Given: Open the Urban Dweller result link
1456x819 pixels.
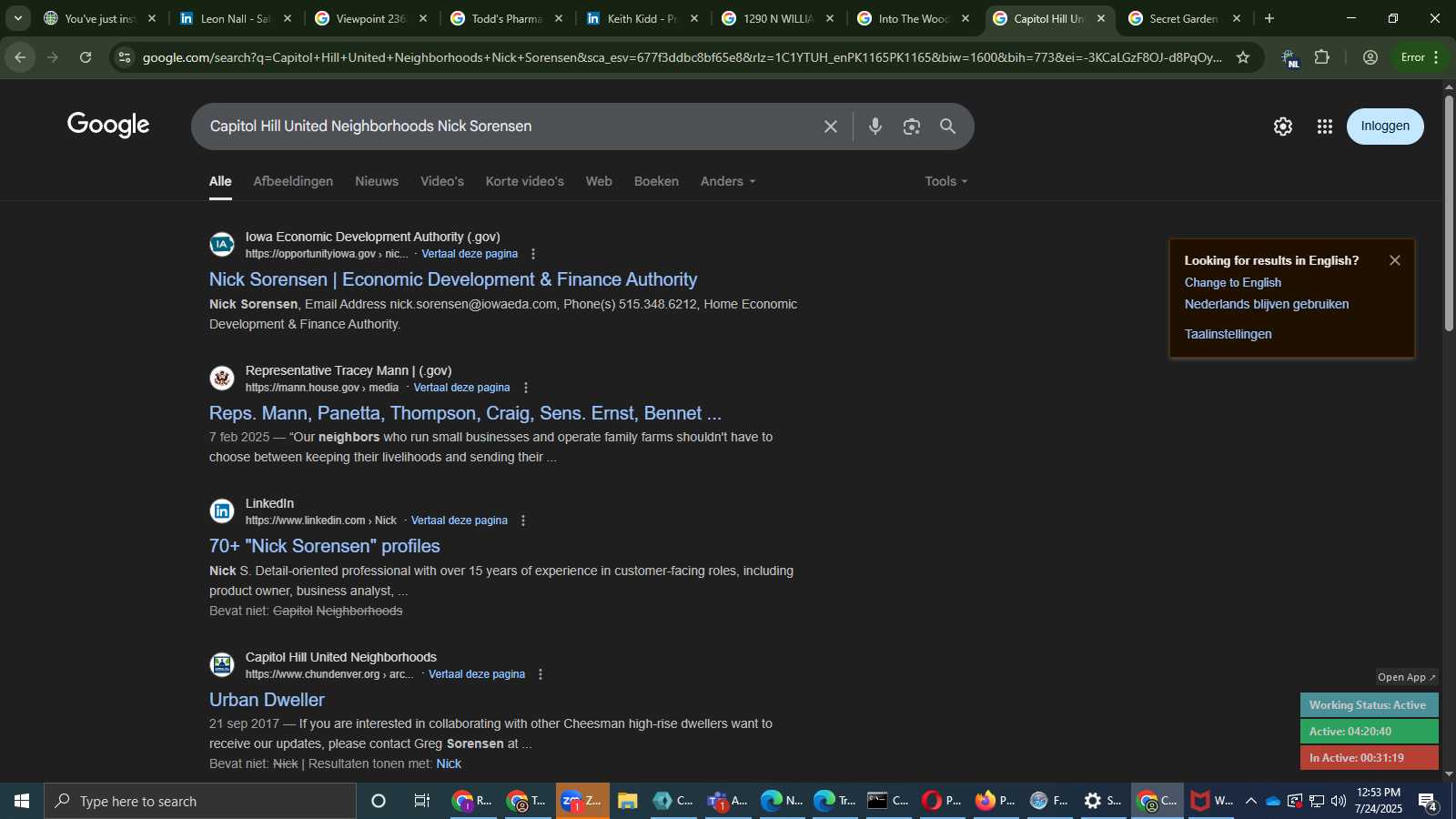Looking at the screenshot, I should (267, 700).
